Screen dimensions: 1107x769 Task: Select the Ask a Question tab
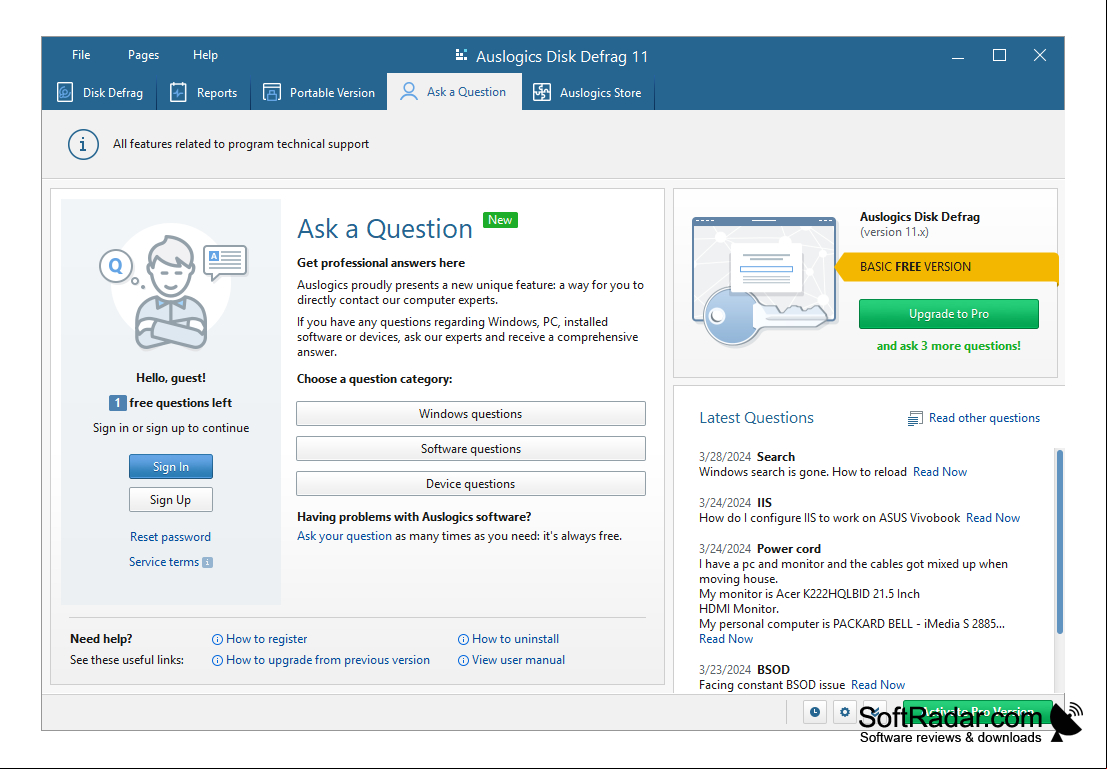[x=454, y=92]
